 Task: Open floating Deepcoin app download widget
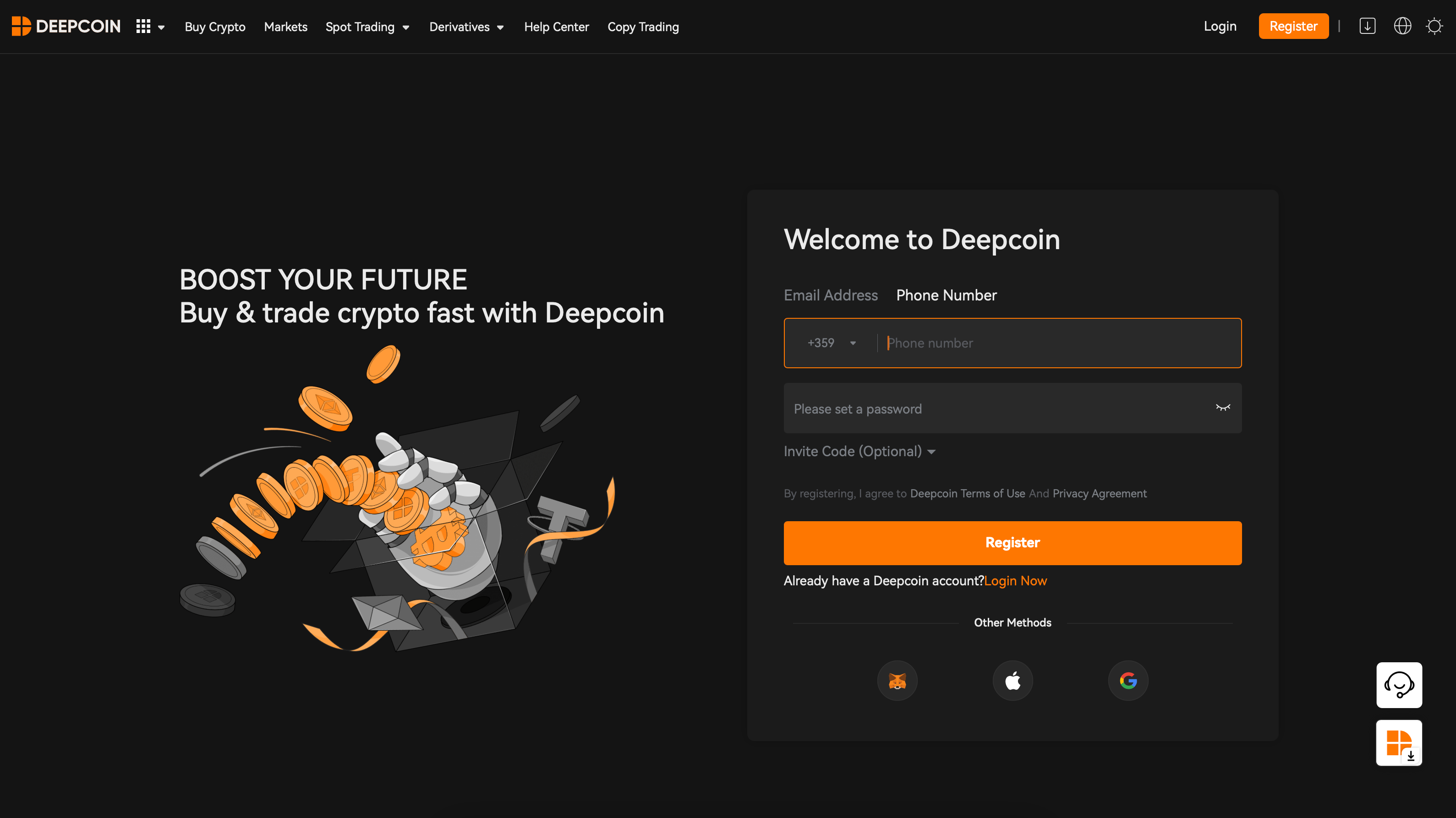tap(1399, 743)
